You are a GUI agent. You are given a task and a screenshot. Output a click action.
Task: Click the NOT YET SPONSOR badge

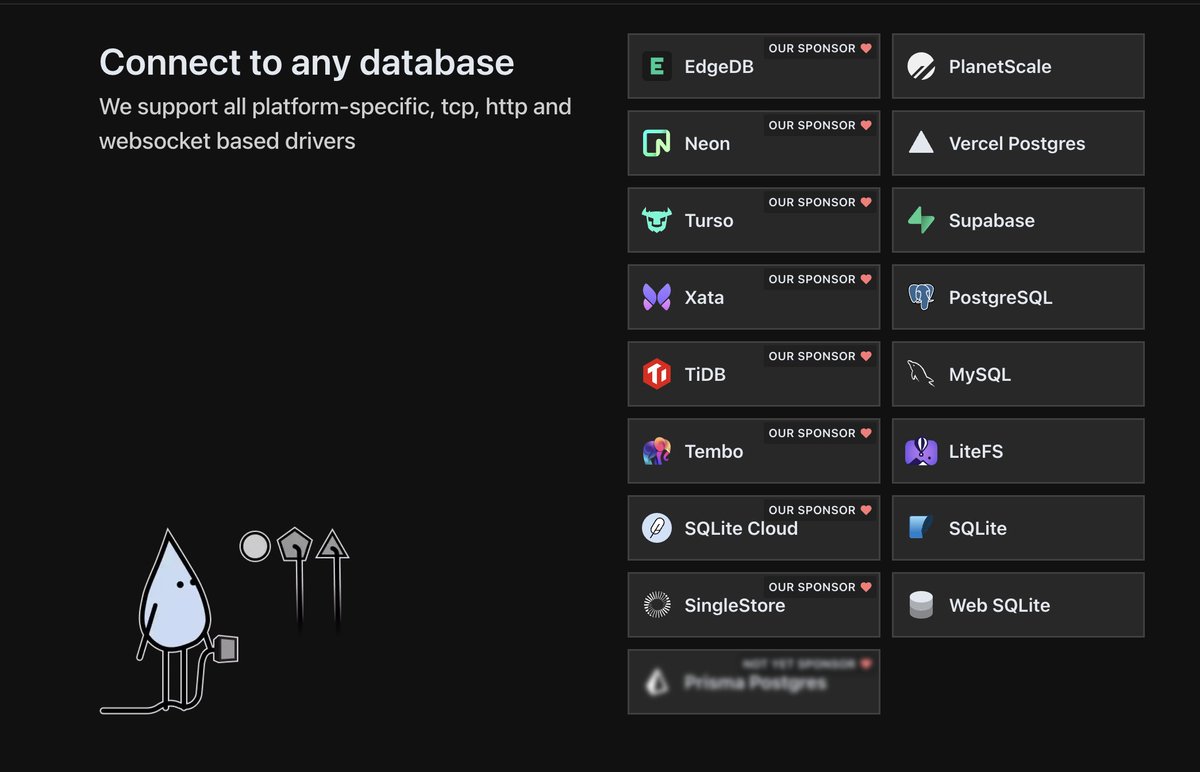tap(807, 664)
